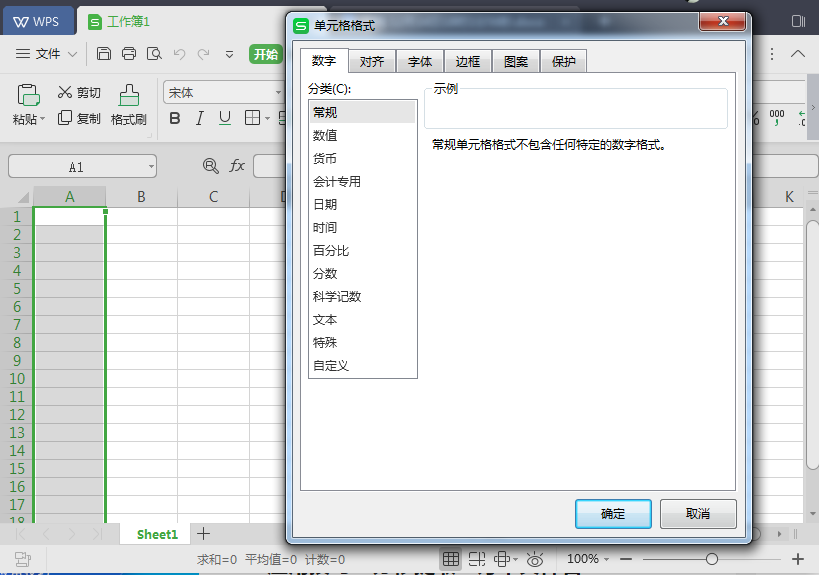
Task: Click the fx insert function icon
Action: [237, 166]
